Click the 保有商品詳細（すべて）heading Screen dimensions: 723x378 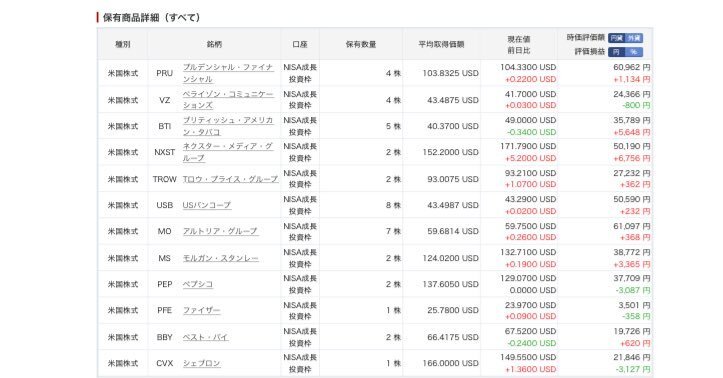tap(152, 18)
